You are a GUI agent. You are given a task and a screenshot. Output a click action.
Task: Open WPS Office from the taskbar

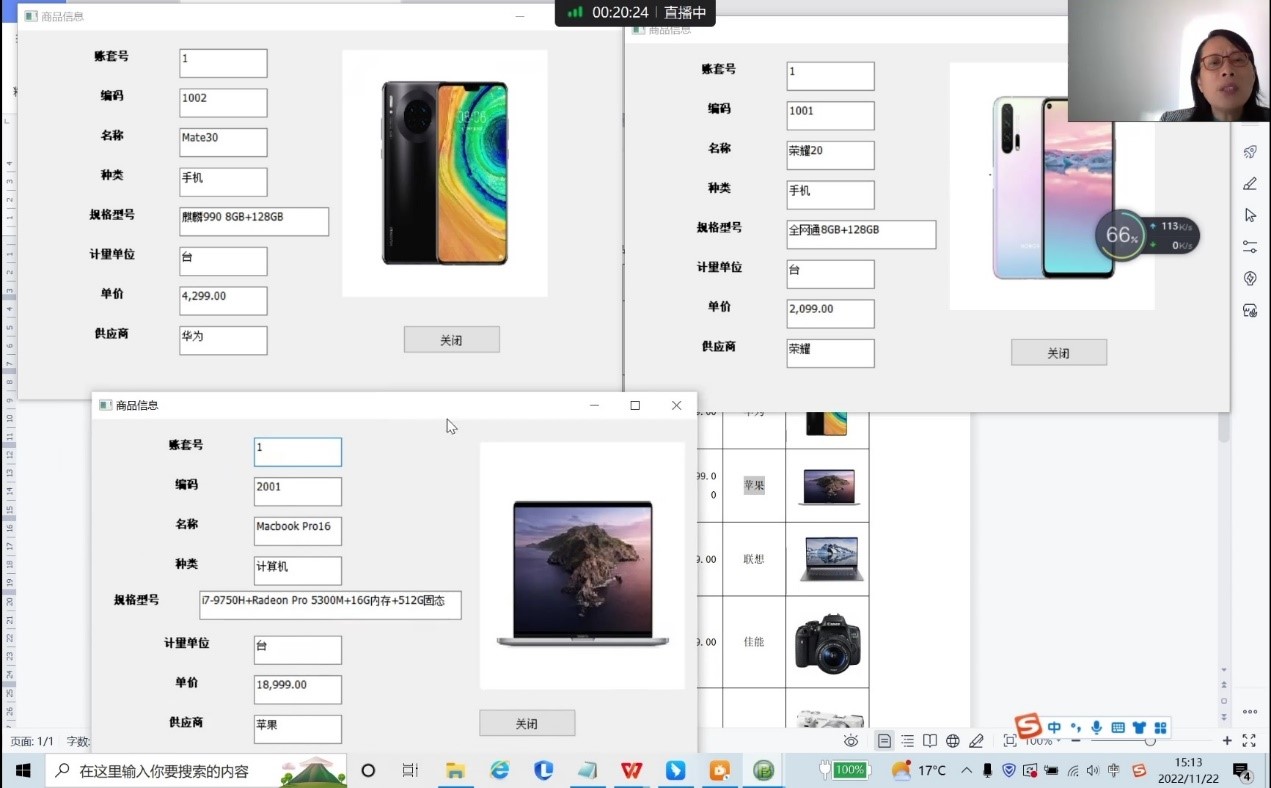[x=631, y=771]
